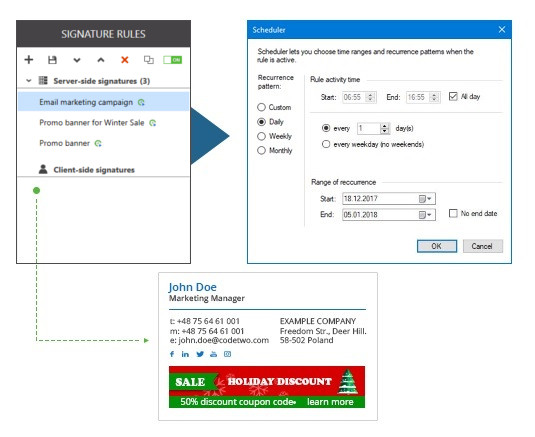Click the john.doe@codetwo.com email address

pyautogui.click(x=223, y=340)
